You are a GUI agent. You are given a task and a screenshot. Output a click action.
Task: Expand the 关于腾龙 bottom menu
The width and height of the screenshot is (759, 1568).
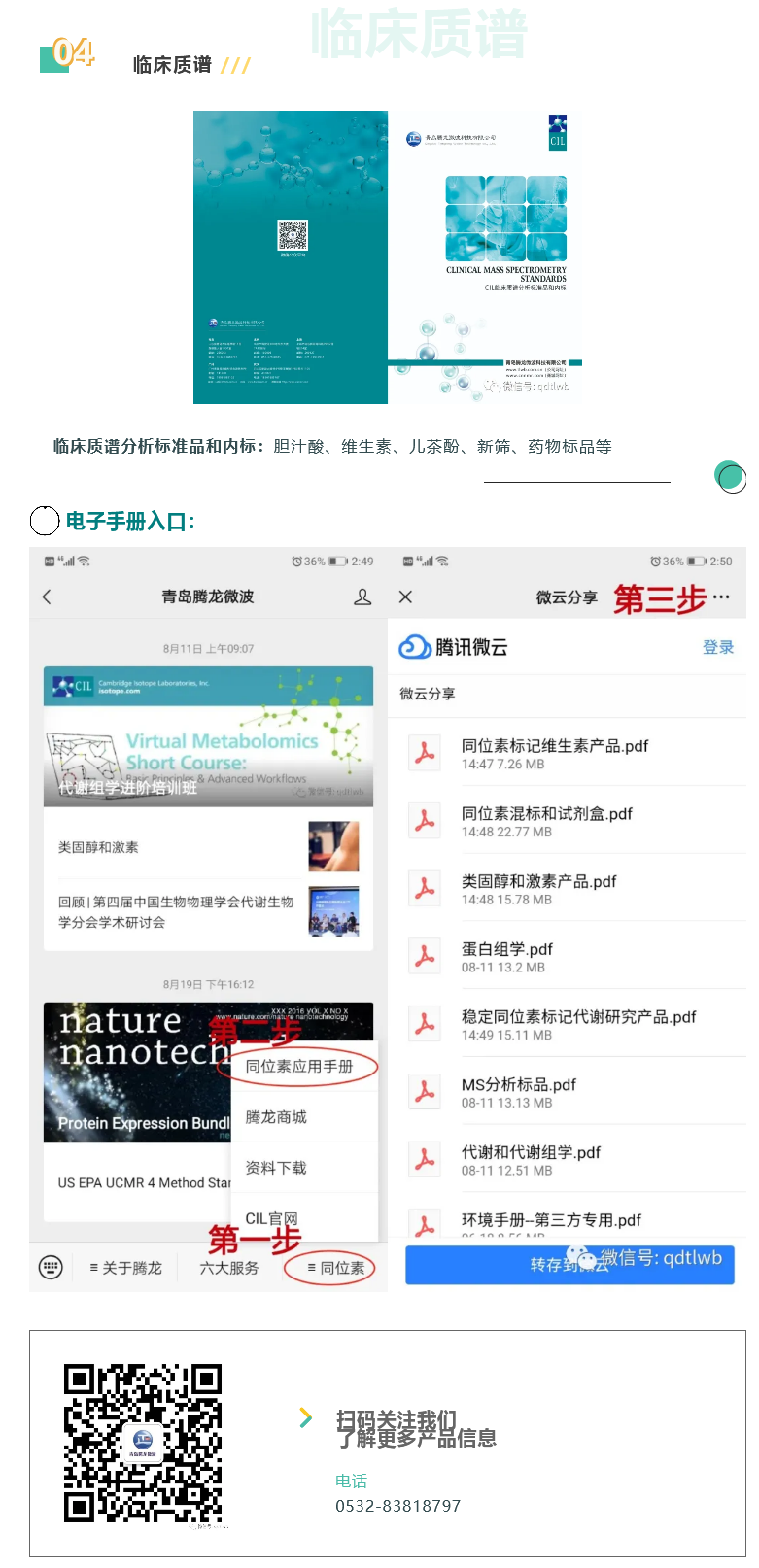pyautogui.click(x=125, y=1268)
